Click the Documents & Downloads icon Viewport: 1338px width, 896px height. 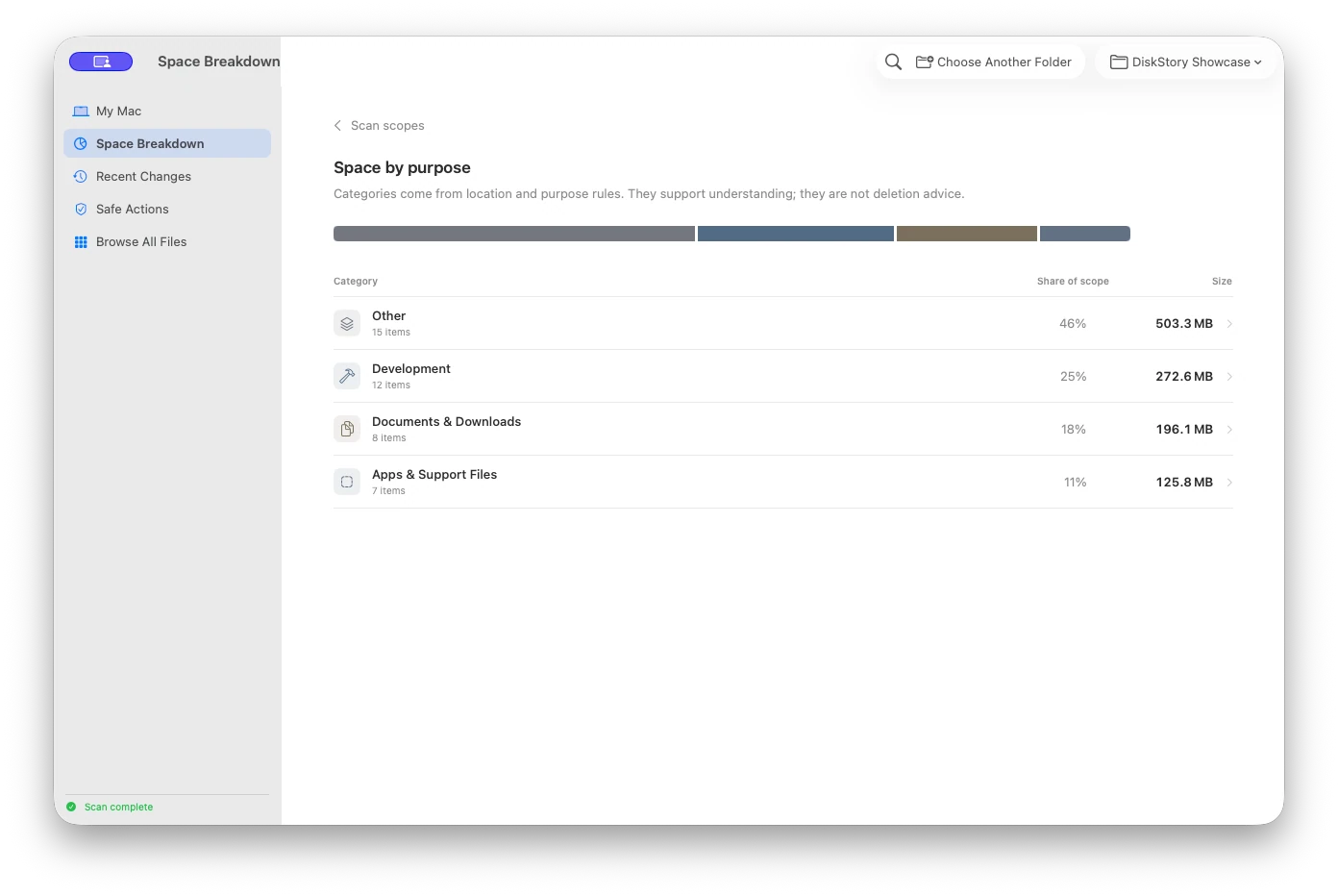[x=347, y=429]
